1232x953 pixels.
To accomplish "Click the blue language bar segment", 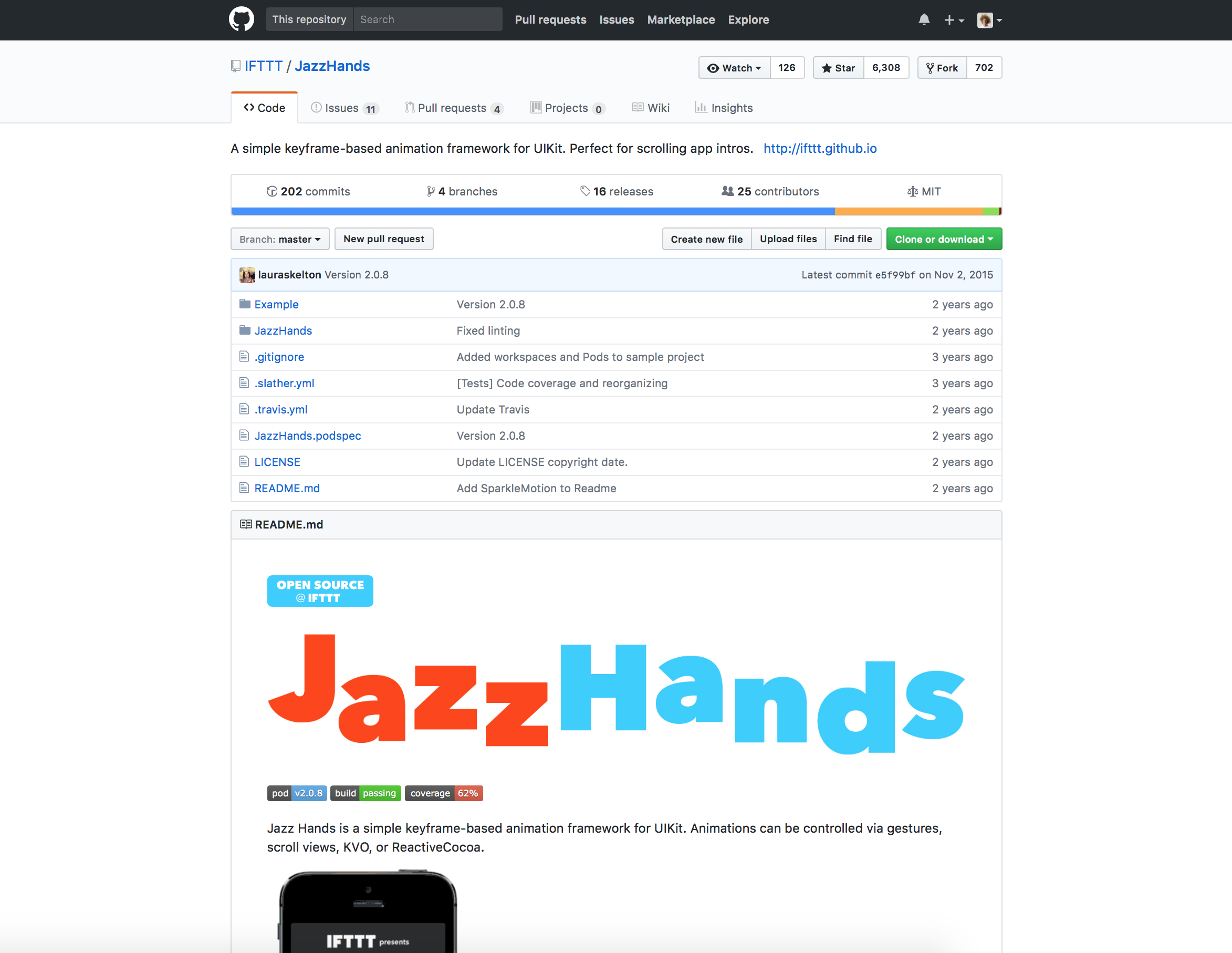I will pyautogui.click(x=533, y=211).
